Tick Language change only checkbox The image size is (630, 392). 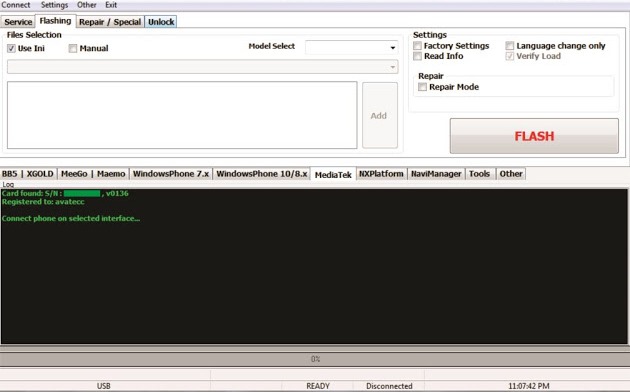[x=510, y=46]
